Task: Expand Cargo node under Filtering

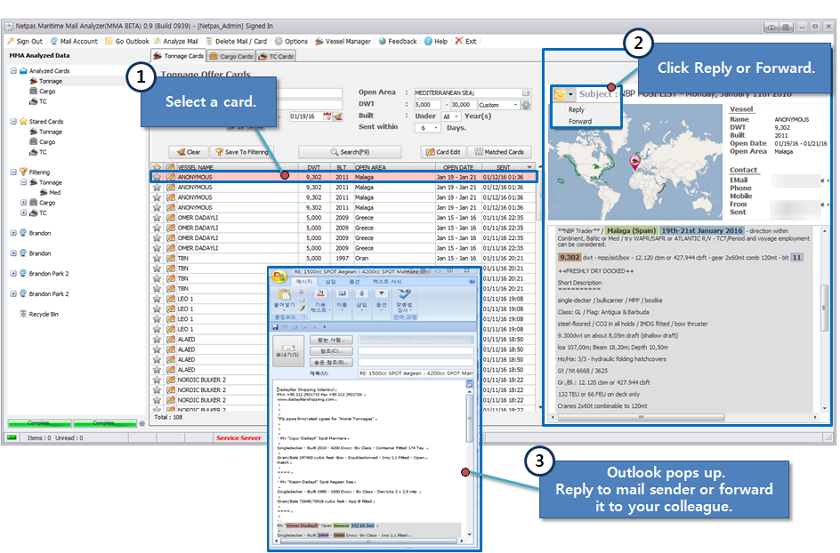Action: 24,203
